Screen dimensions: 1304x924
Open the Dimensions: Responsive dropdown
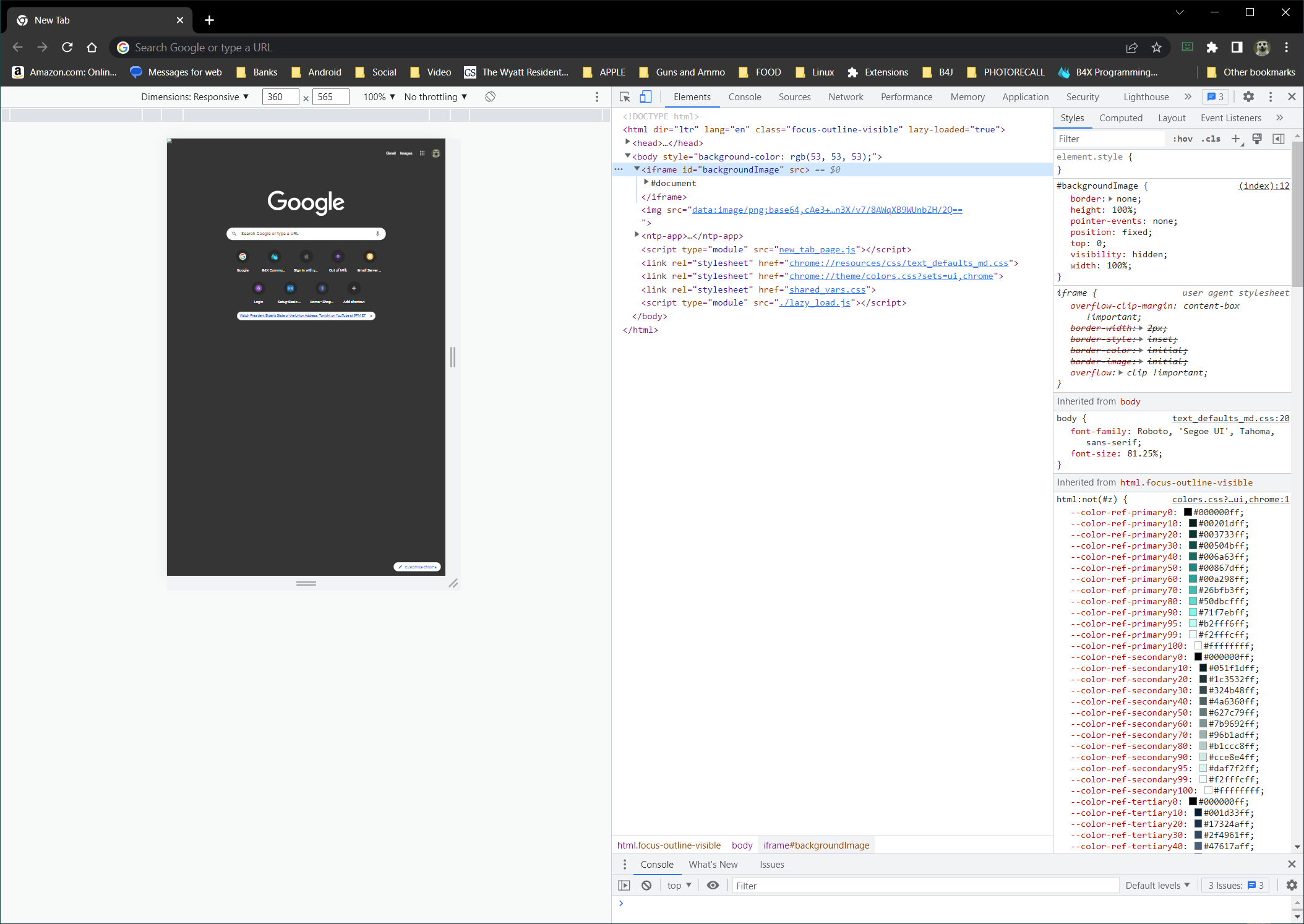coord(194,97)
